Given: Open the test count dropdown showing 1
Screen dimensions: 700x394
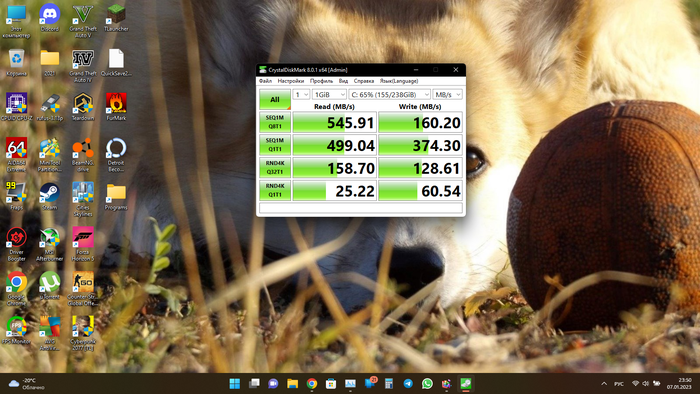Looking at the screenshot, I should 301,95.
